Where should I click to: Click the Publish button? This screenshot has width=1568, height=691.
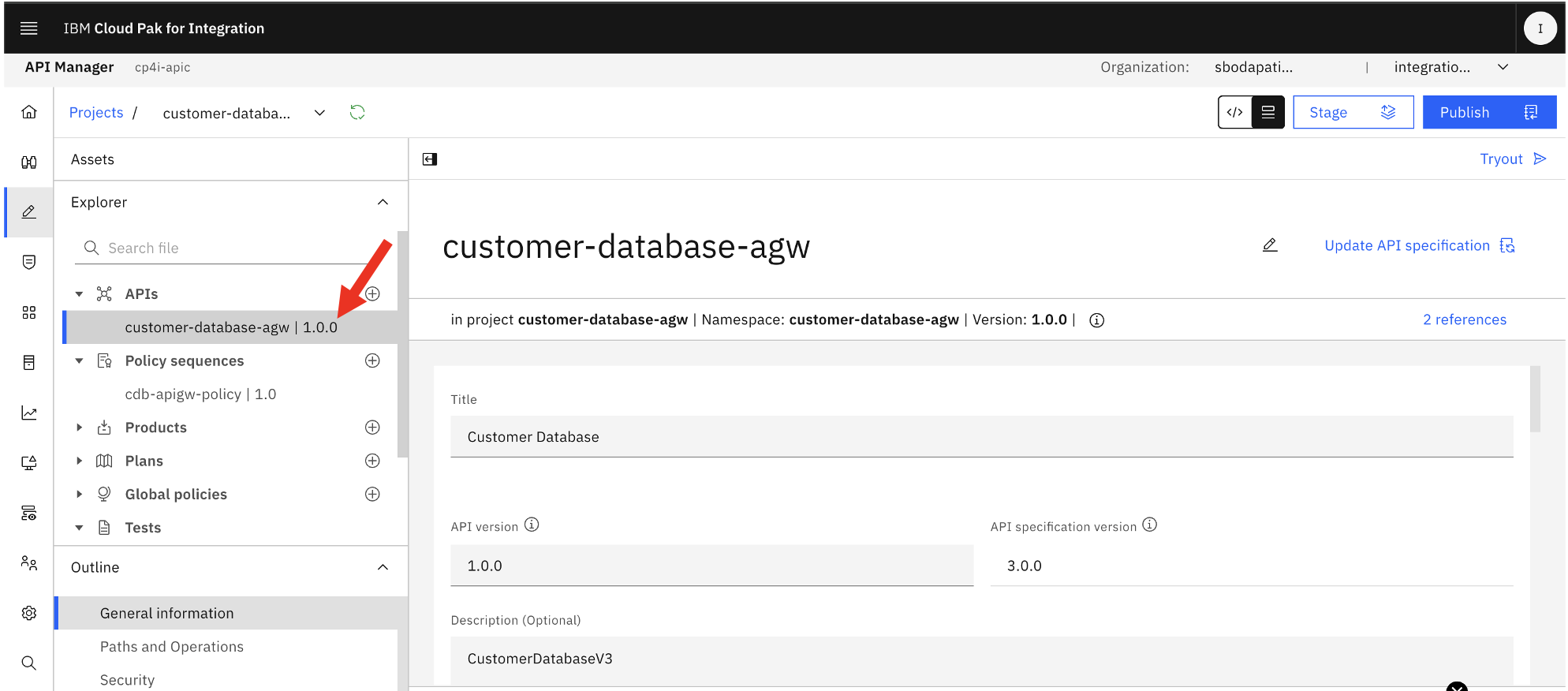[1489, 112]
